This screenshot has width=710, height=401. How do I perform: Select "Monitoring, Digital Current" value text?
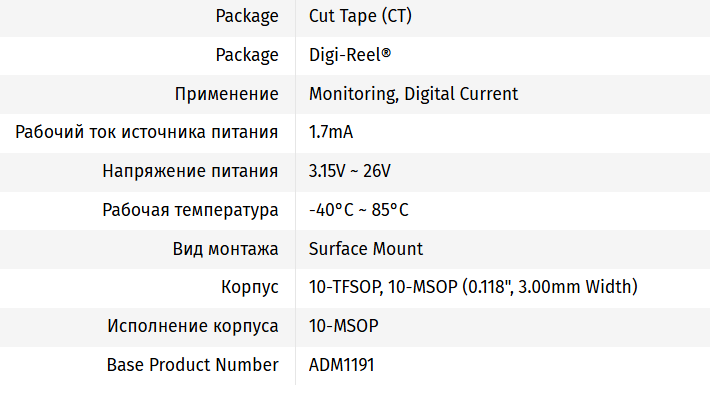click(x=413, y=94)
